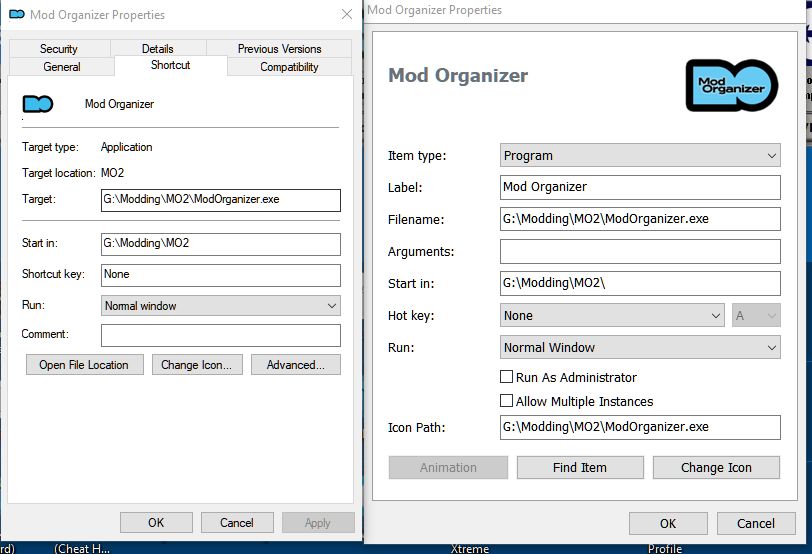Click the Find Item button

coord(580,467)
